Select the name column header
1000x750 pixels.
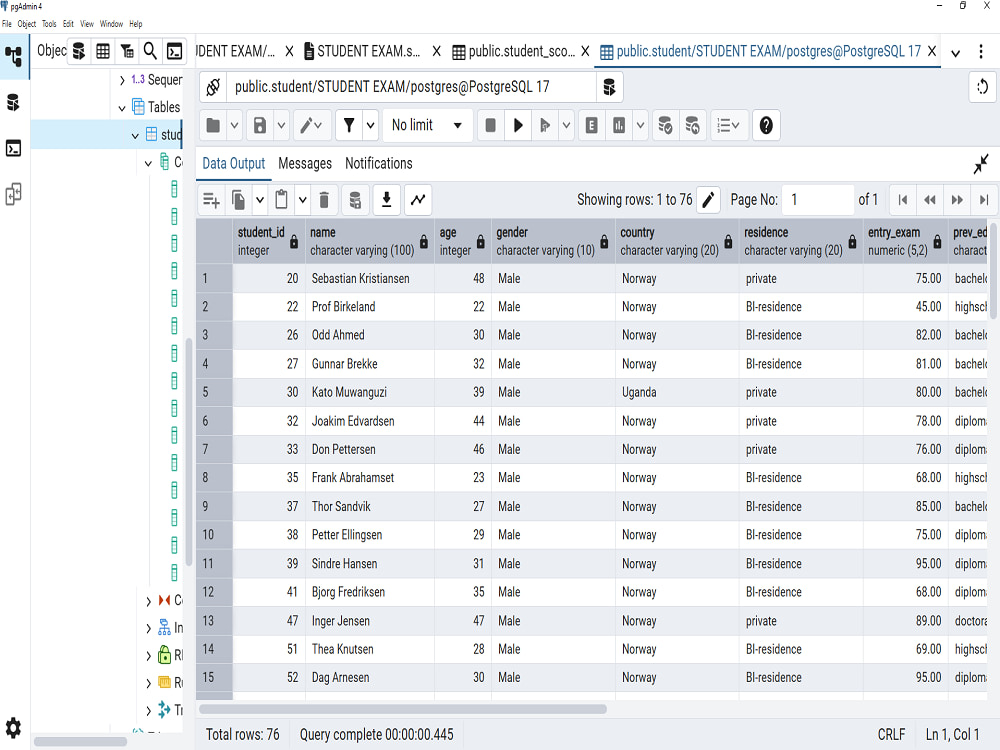pos(370,242)
